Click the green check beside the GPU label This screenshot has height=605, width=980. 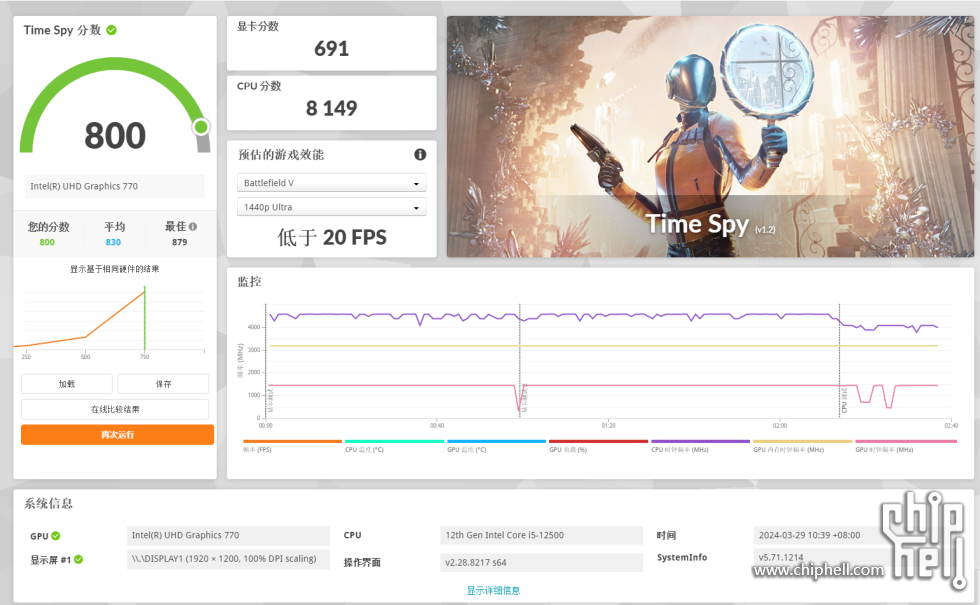56,536
